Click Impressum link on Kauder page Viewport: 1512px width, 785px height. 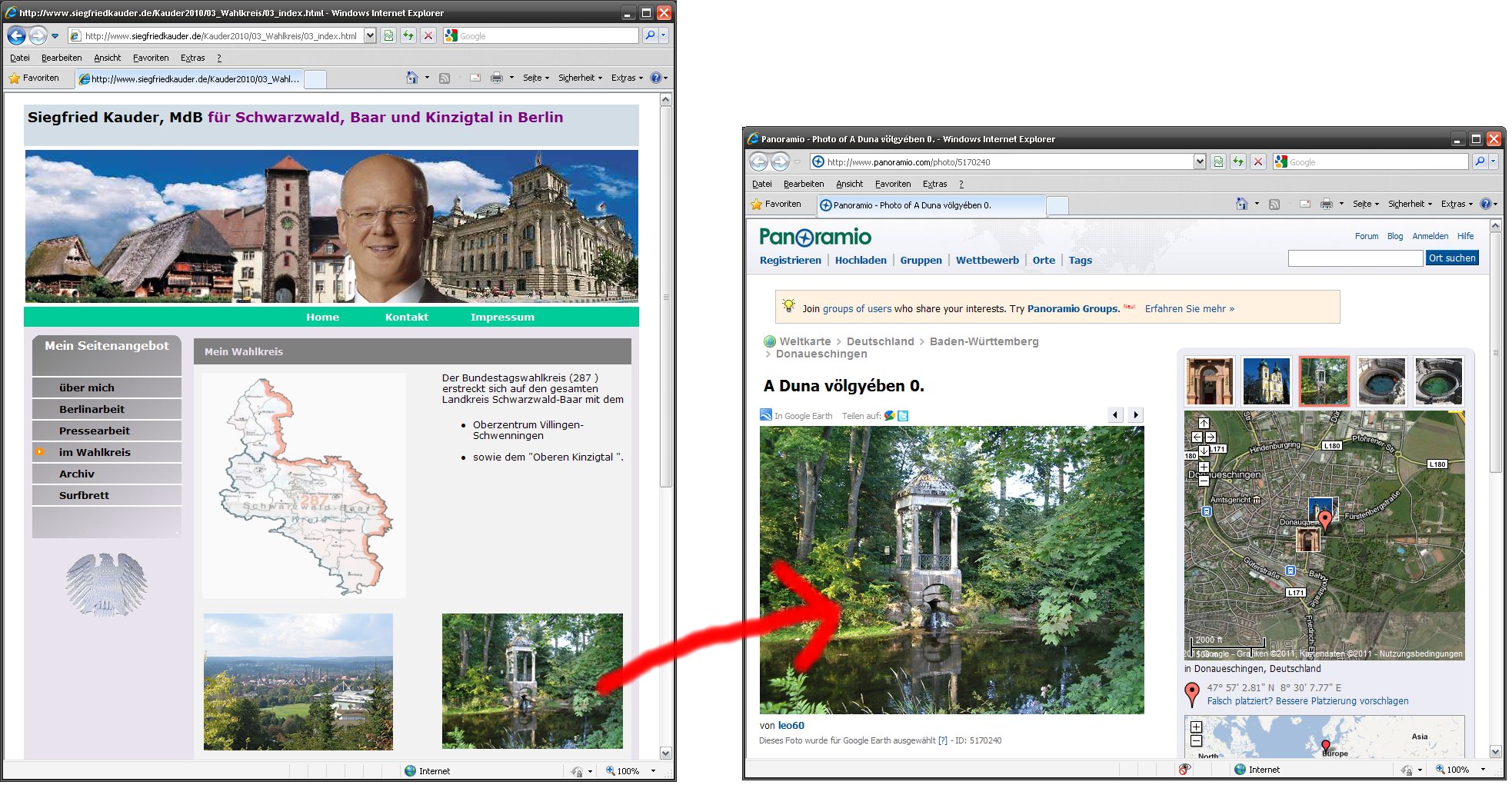coord(502,317)
